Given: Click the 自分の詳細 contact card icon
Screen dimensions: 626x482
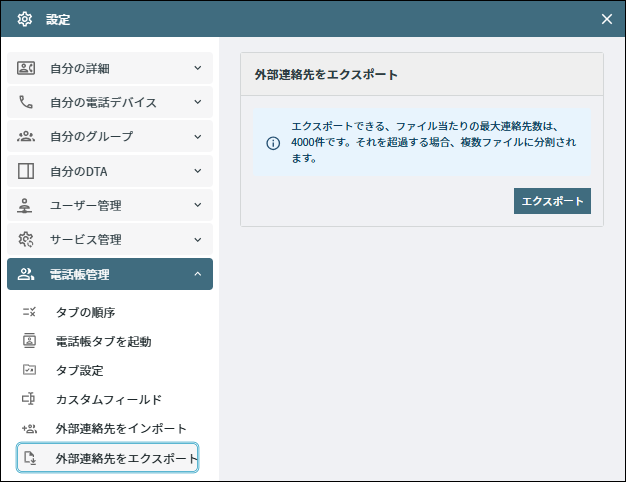Looking at the screenshot, I should coord(26,68).
